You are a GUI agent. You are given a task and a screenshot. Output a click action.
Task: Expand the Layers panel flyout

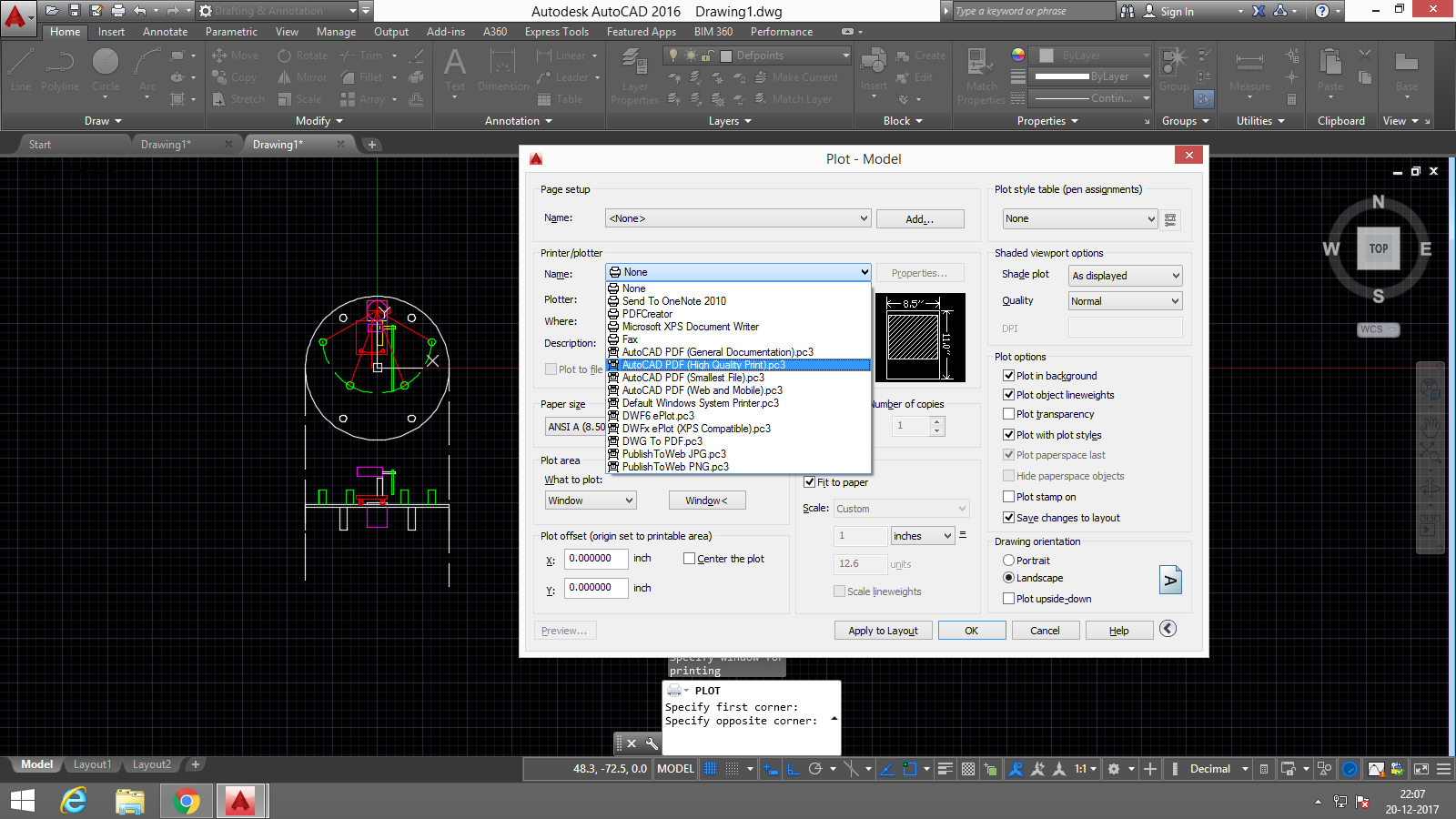tap(730, 121)
